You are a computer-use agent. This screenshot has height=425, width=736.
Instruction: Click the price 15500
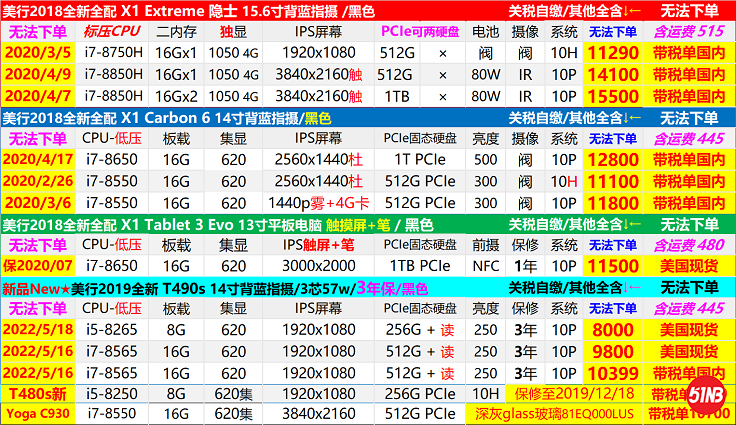click(x=613, y=96)
